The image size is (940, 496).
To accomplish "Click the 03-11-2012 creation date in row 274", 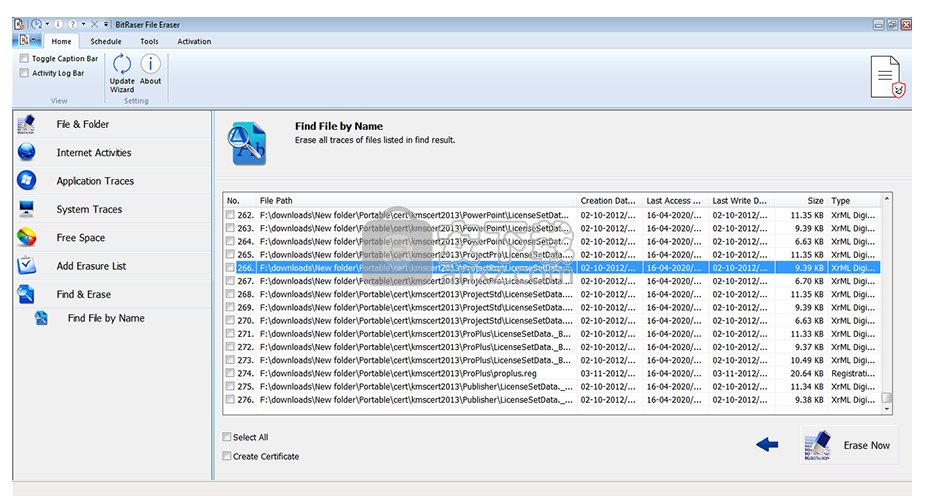I will 608,373.
